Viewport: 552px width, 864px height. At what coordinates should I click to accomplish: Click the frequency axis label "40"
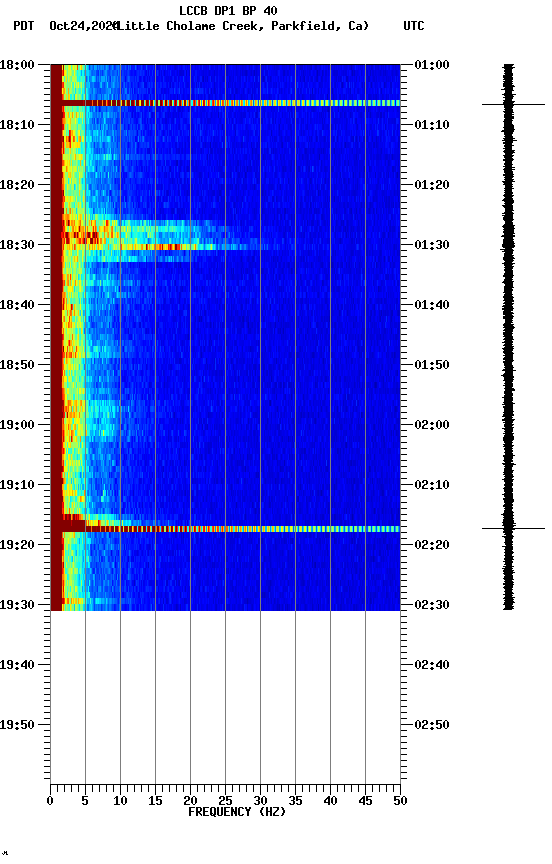(x=330, y=801)
